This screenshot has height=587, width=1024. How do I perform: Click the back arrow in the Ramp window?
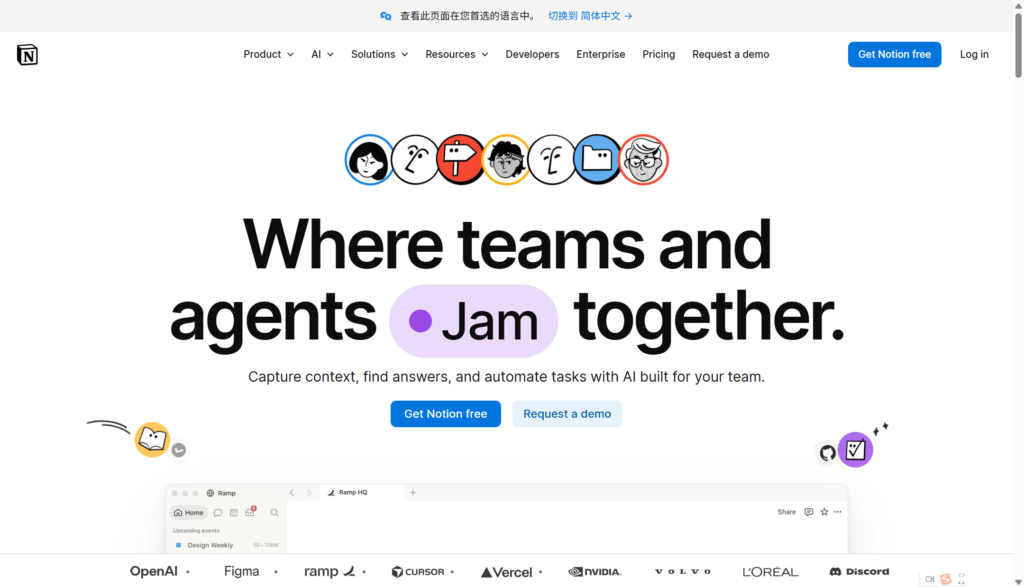[292, 492]
